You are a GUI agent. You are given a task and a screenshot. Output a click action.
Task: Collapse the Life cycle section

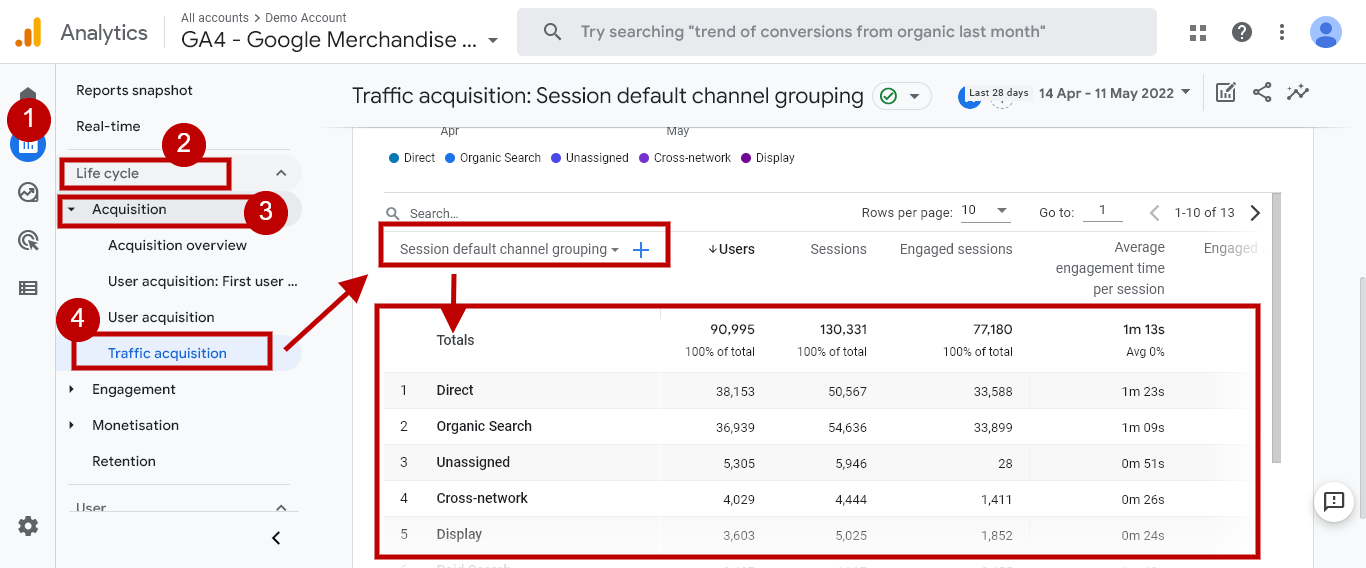[281, 173]
